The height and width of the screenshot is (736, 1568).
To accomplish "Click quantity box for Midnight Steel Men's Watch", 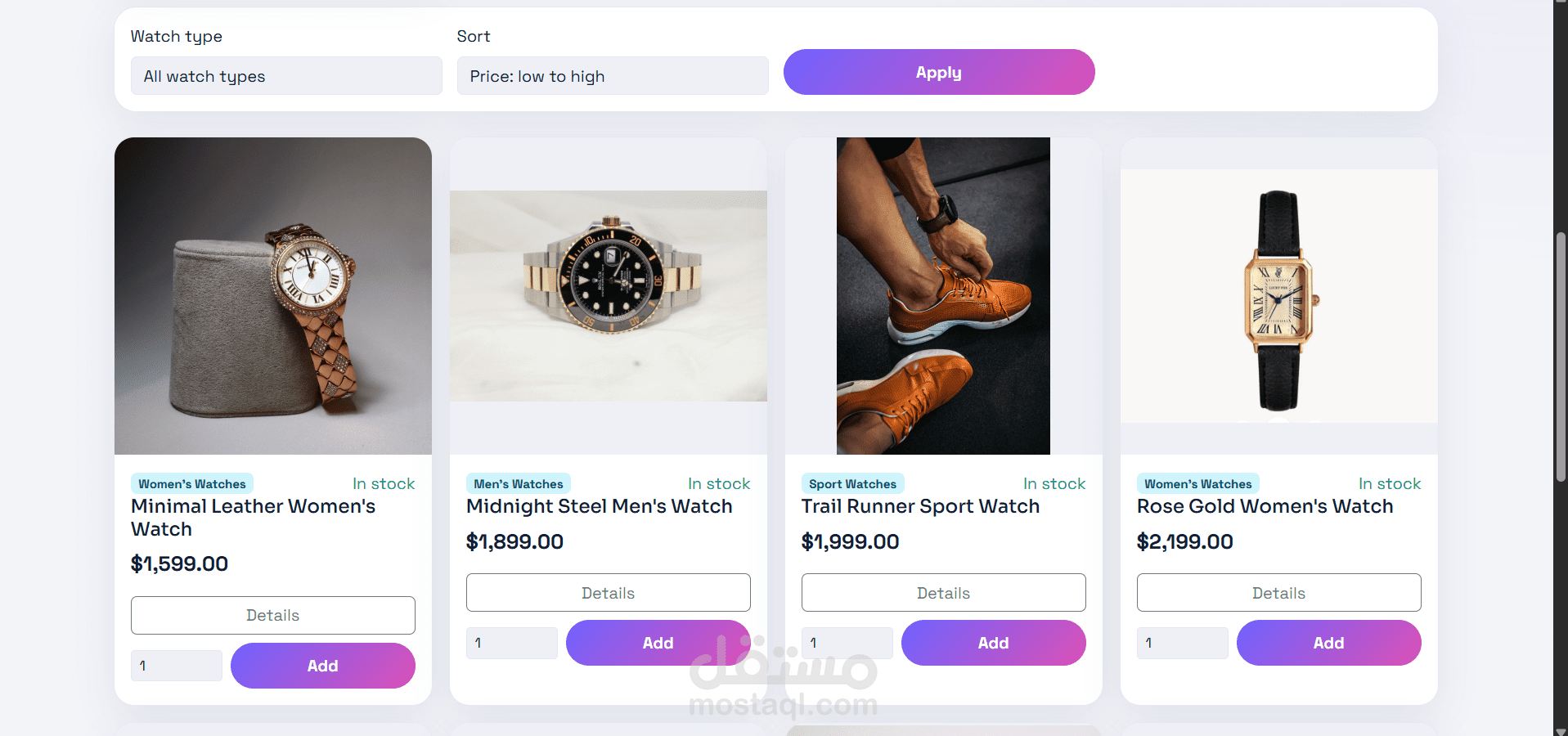I will tap(512, 643).
